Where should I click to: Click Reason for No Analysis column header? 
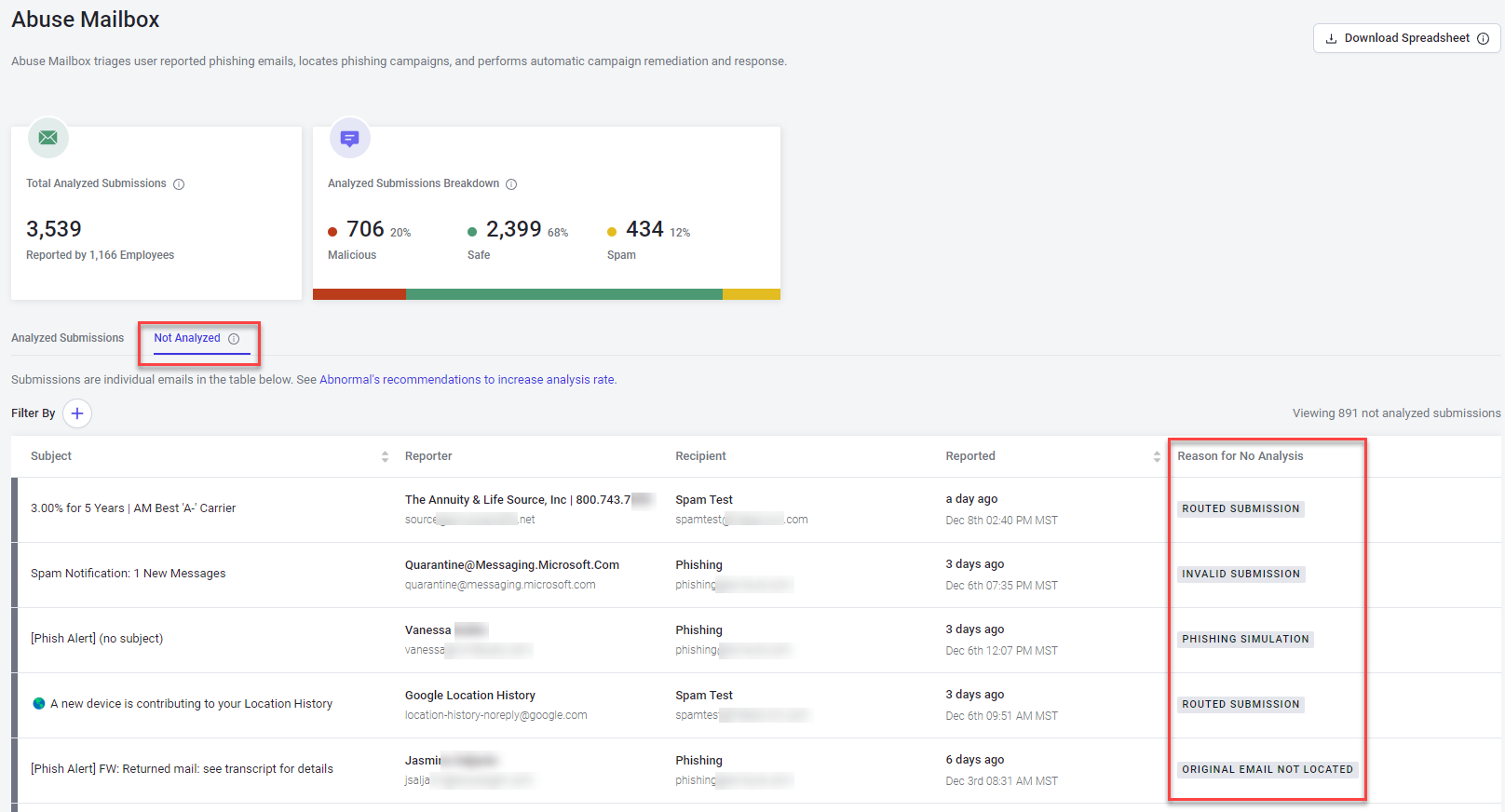[1241, 456]
